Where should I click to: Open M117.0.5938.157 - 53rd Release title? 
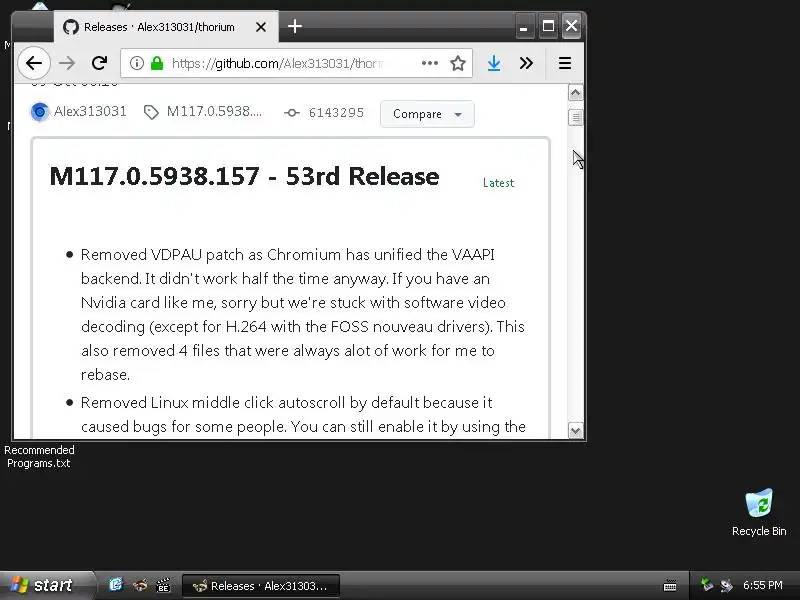pos(244,176)
